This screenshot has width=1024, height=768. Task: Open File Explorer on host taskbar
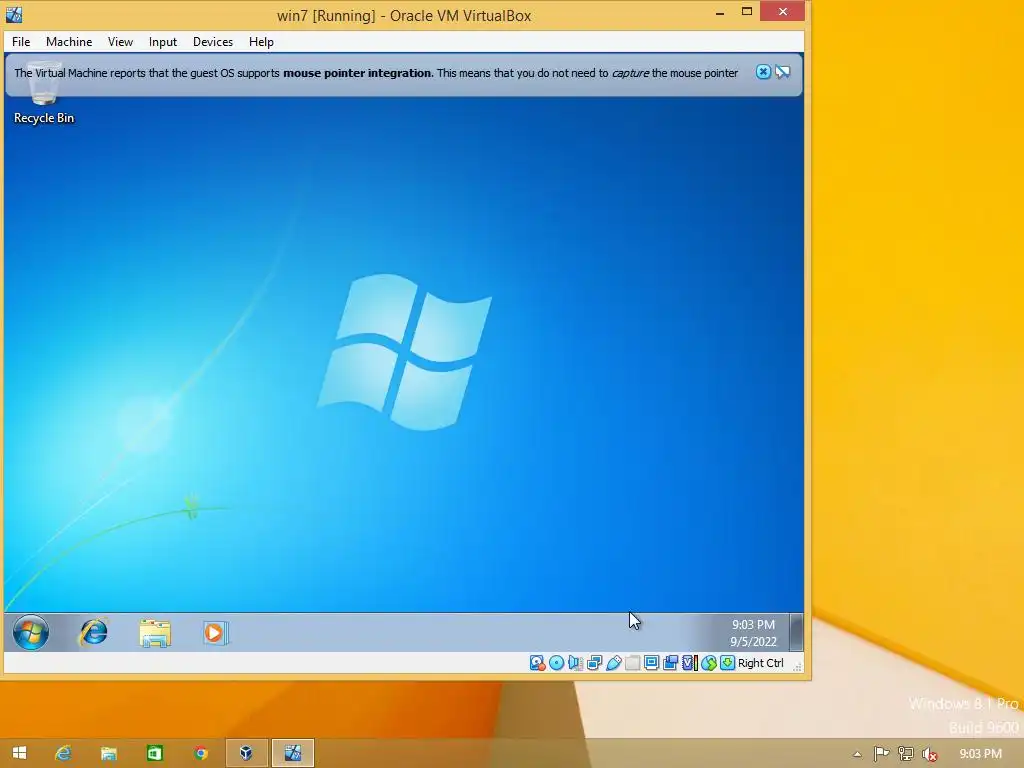click(x=108, y=753)
